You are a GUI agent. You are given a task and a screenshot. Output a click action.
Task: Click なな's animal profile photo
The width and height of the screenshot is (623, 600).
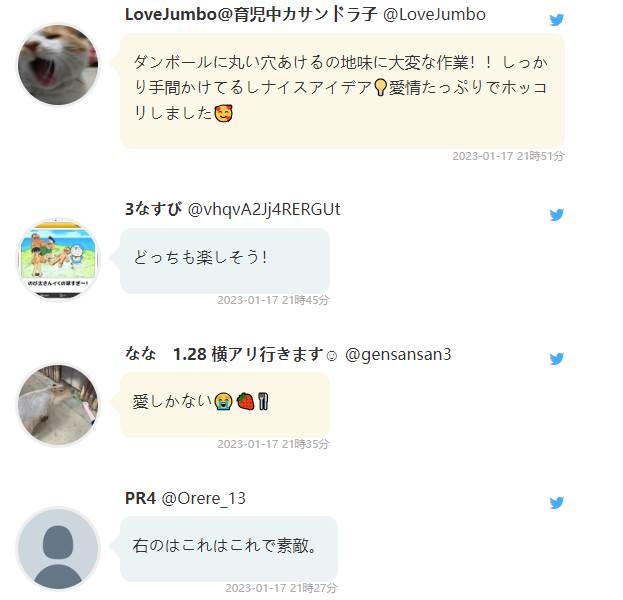point(58,404)
